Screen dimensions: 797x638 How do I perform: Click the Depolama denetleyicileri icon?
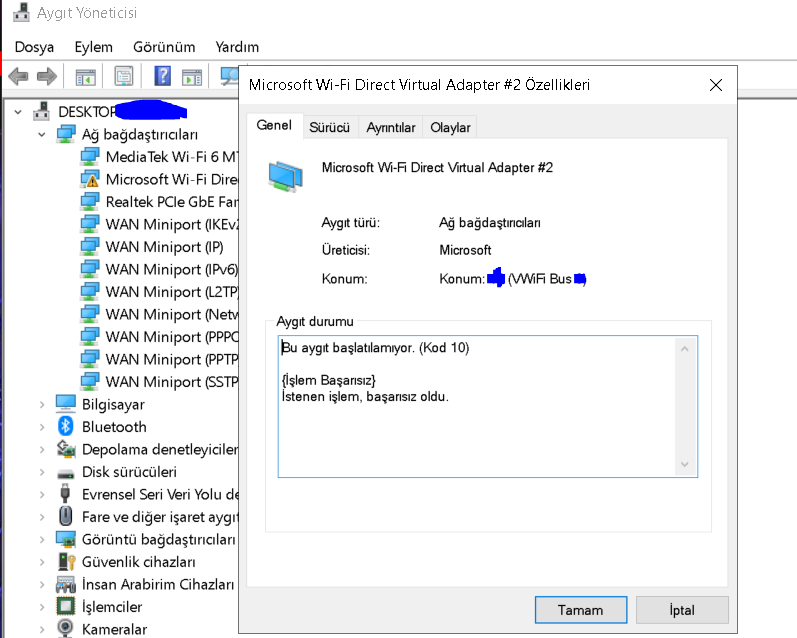(x=66, y=449)
